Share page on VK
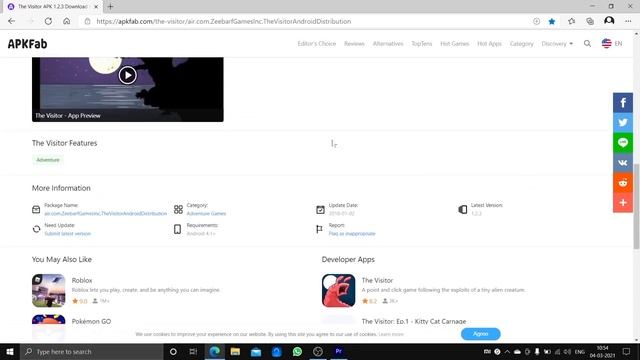Viewport: 640px width, 360px height. point(622,162)
